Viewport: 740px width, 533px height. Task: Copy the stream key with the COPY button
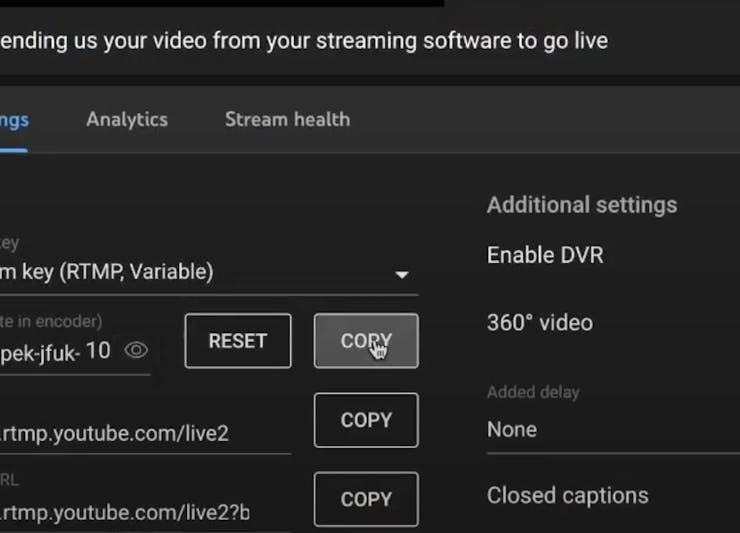[366, 340]
